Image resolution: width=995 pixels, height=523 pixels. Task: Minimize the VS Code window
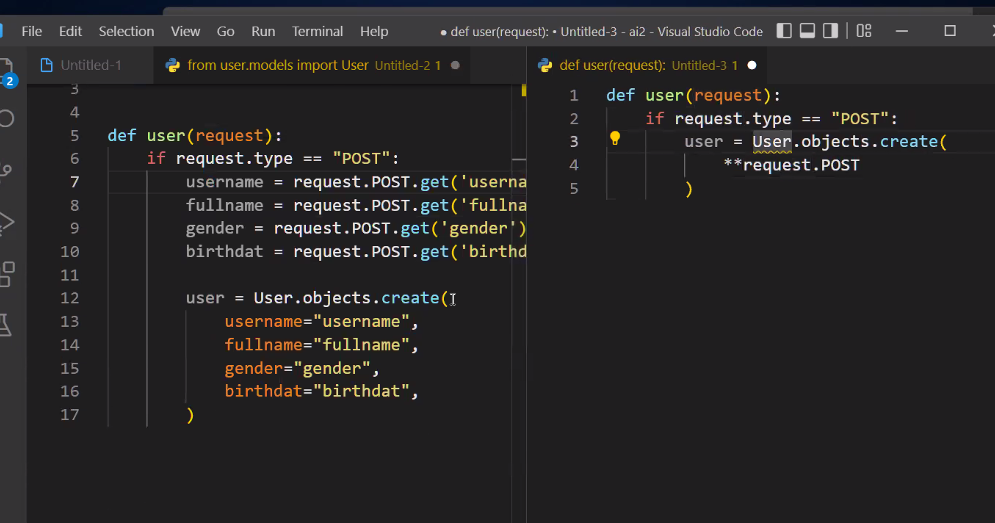(x=902, y=31)
